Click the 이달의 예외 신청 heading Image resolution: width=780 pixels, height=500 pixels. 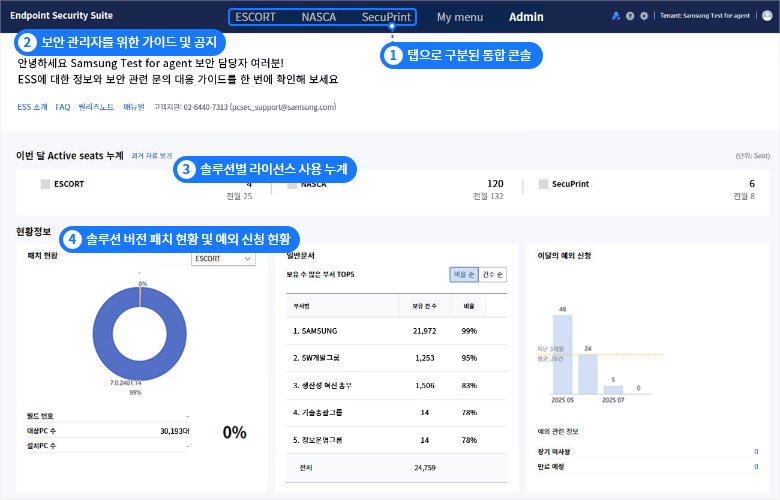tap(564, 256)
